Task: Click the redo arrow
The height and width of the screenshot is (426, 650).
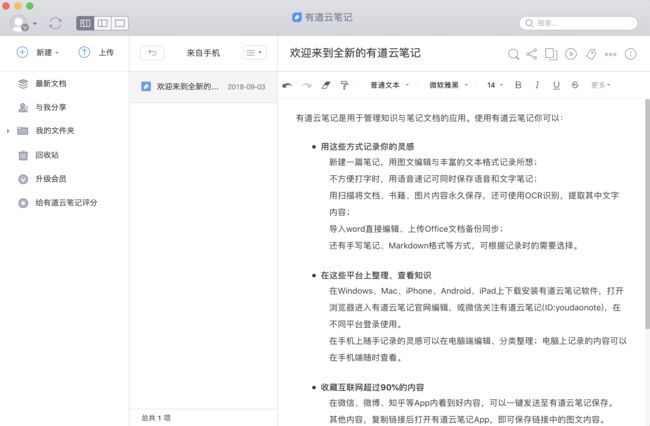Action: 307,85
